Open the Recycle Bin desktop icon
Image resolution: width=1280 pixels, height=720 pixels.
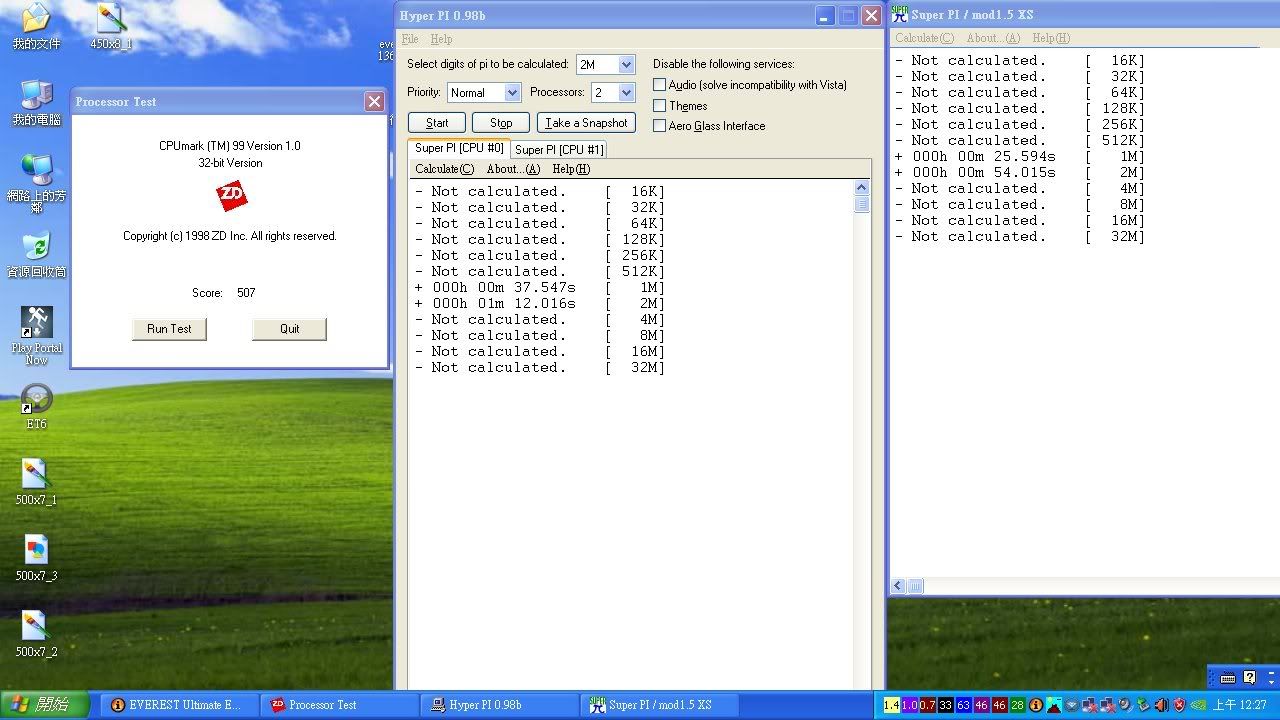(36, 254)
